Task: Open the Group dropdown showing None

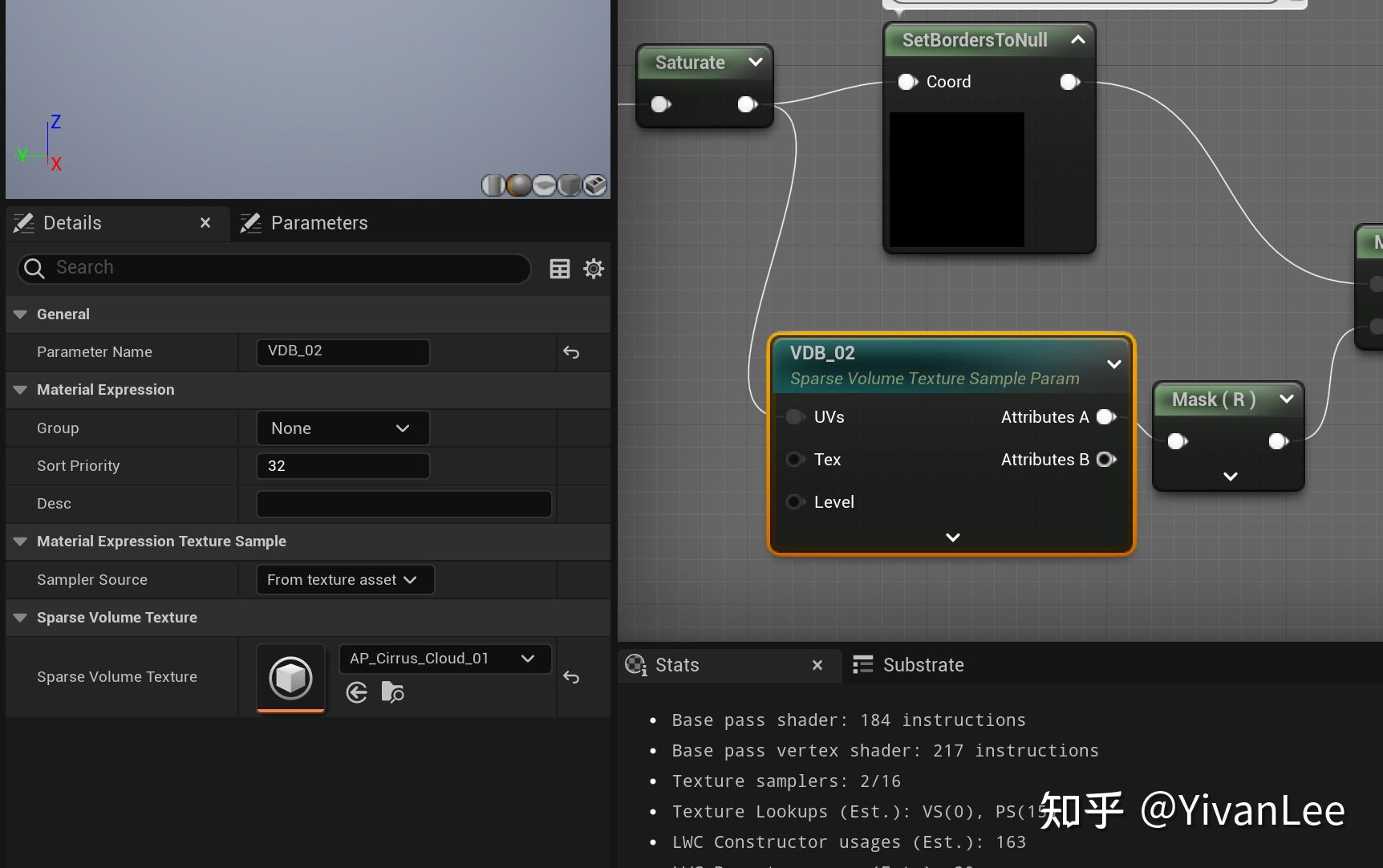Action: (x=343, y=428)
